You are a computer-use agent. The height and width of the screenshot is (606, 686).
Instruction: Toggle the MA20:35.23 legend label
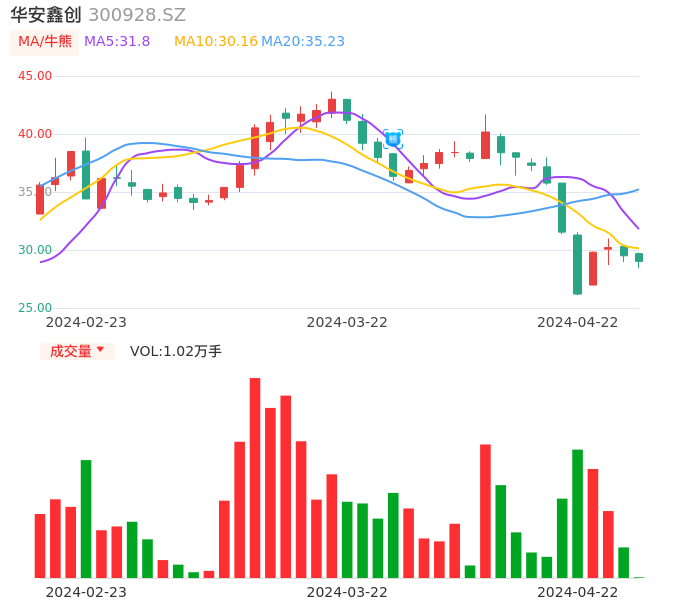point(303,41)
